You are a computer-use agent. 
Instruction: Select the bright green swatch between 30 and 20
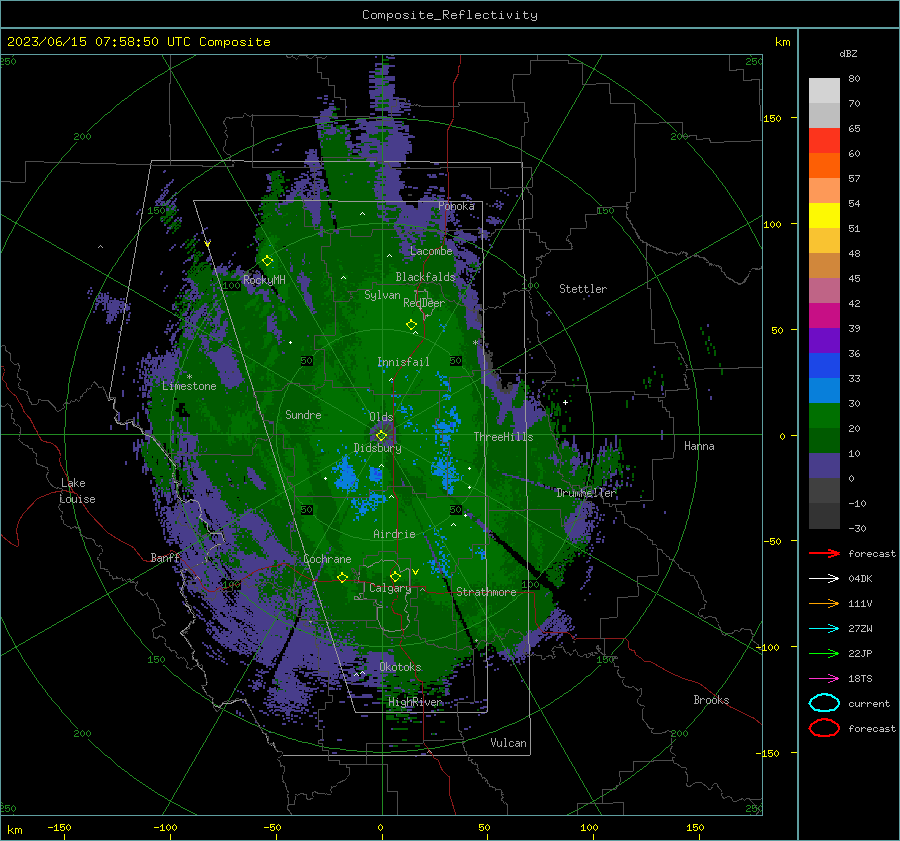(x=824, y=415)
